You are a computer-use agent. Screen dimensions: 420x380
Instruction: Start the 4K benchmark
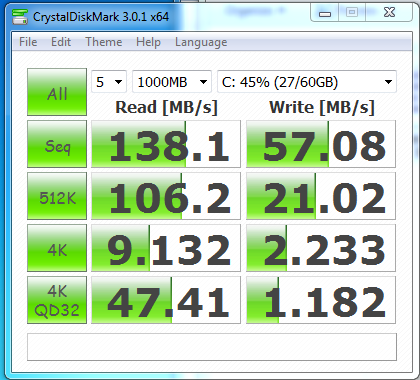(57, 248)
